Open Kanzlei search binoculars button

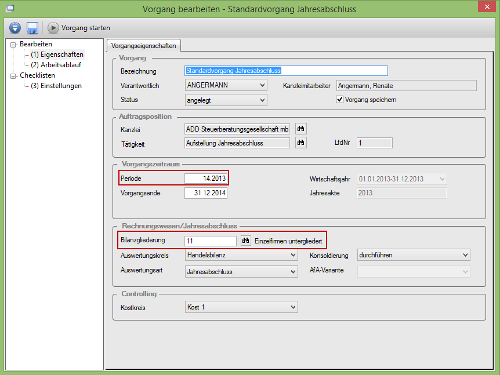click(x=301, y=129)
